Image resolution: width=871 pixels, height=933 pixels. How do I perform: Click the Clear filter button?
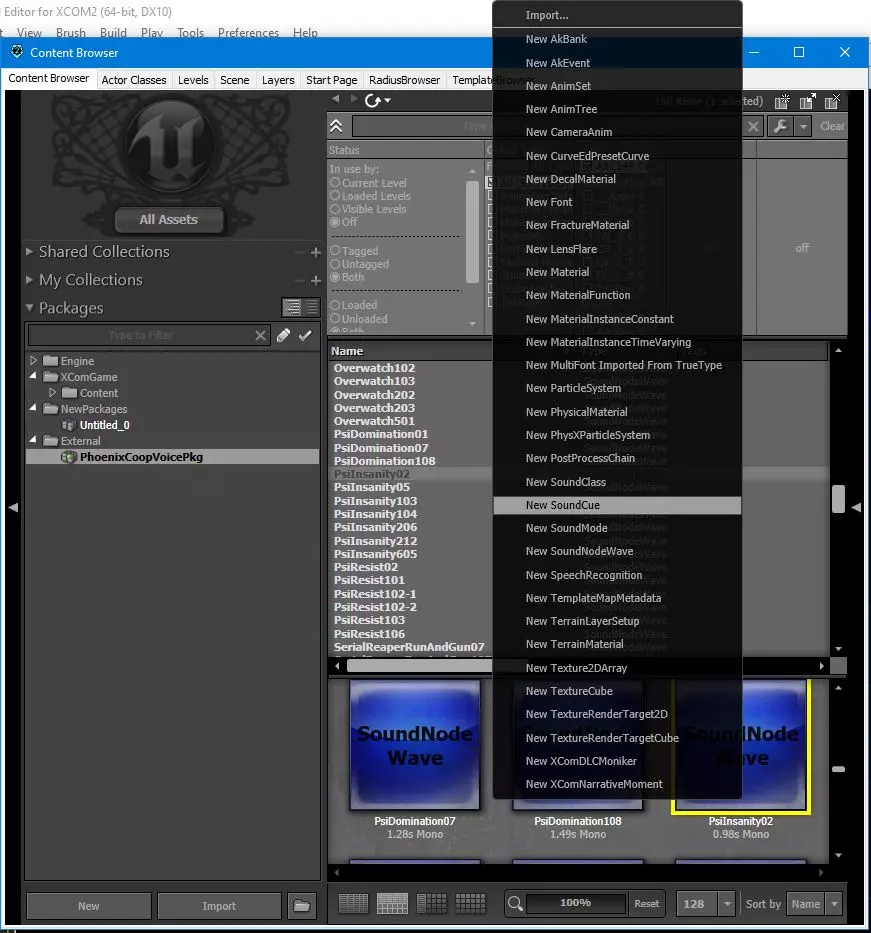click(832, 126)
